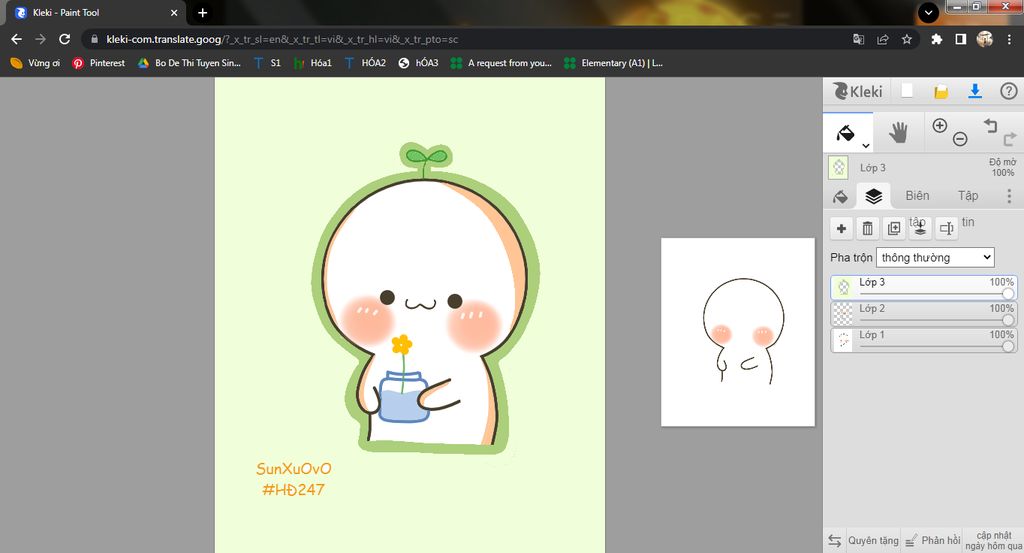Download the image with blue arrow icon
Viewport: 1024px width, 553px height.
pos(975,91)
